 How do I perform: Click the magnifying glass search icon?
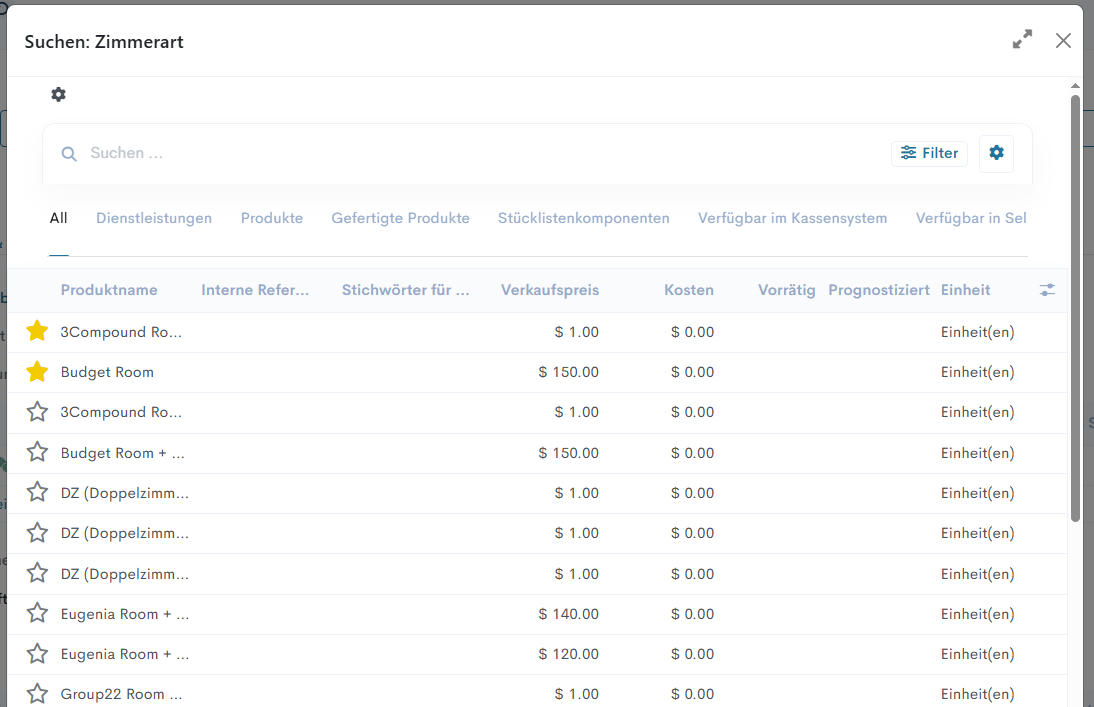tap(69, 154)
